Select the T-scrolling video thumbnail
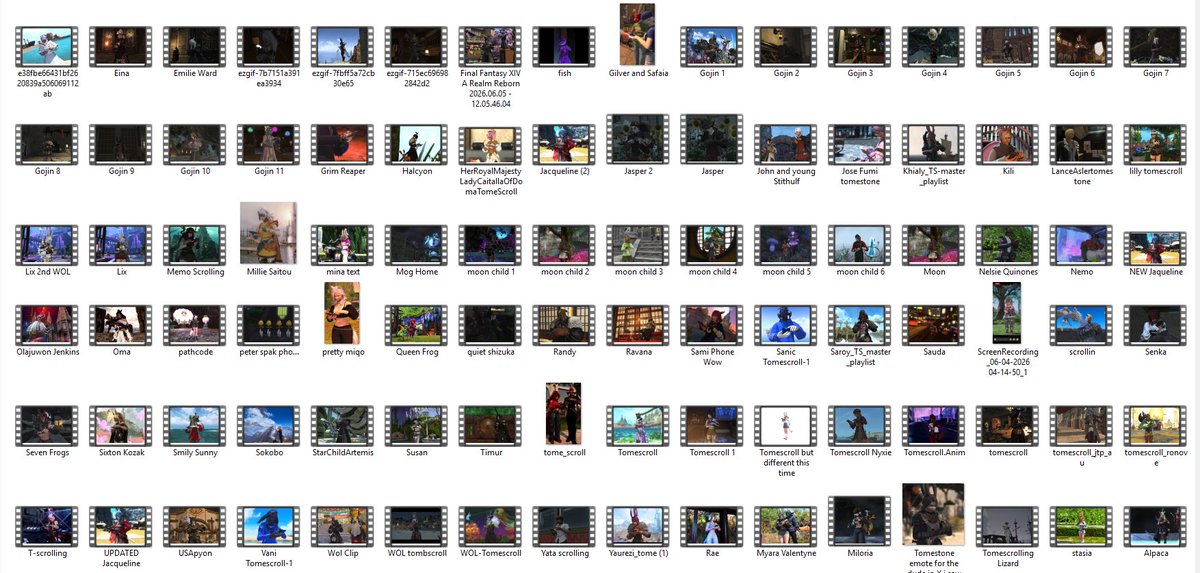The image size is (1200, 573). (45, 526)
